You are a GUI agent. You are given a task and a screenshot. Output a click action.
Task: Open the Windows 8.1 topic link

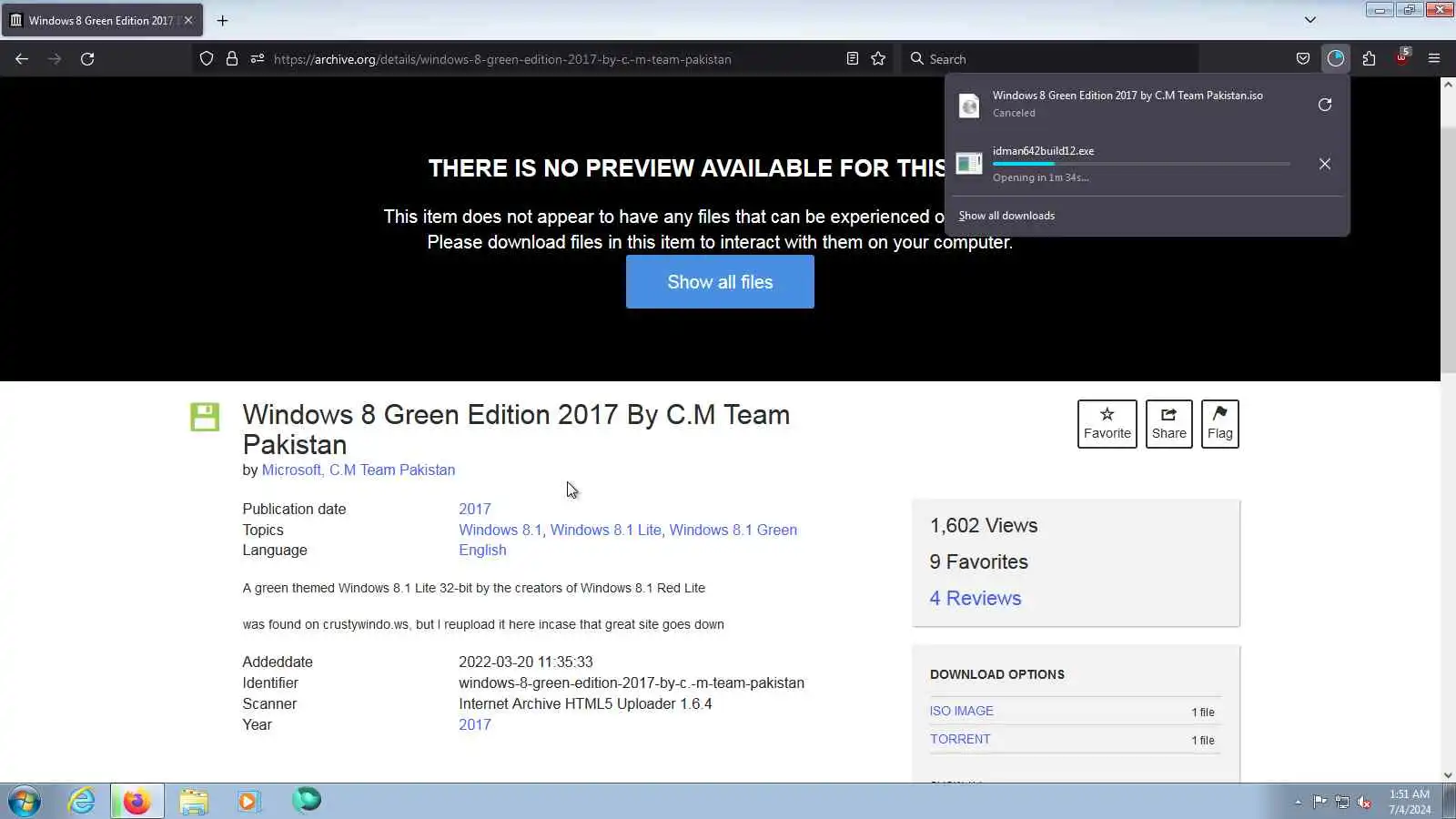tap(500, 531)
